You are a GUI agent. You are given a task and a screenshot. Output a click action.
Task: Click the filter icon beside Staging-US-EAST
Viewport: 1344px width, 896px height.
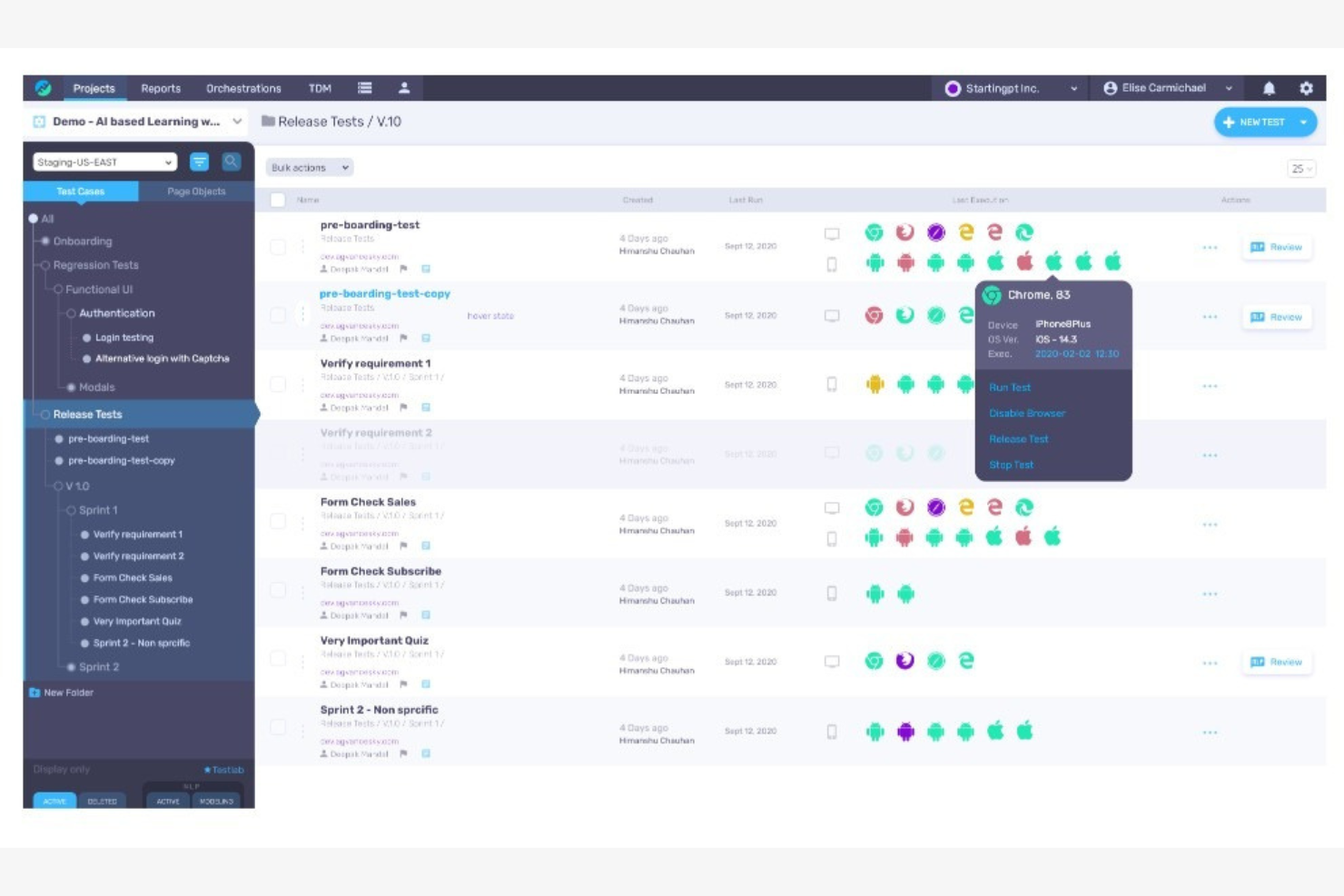tap(200, 162)
